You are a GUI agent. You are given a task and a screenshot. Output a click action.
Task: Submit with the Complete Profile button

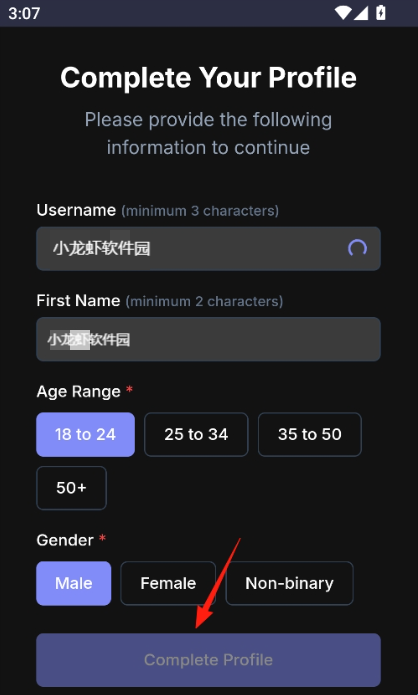pos(208,660)
